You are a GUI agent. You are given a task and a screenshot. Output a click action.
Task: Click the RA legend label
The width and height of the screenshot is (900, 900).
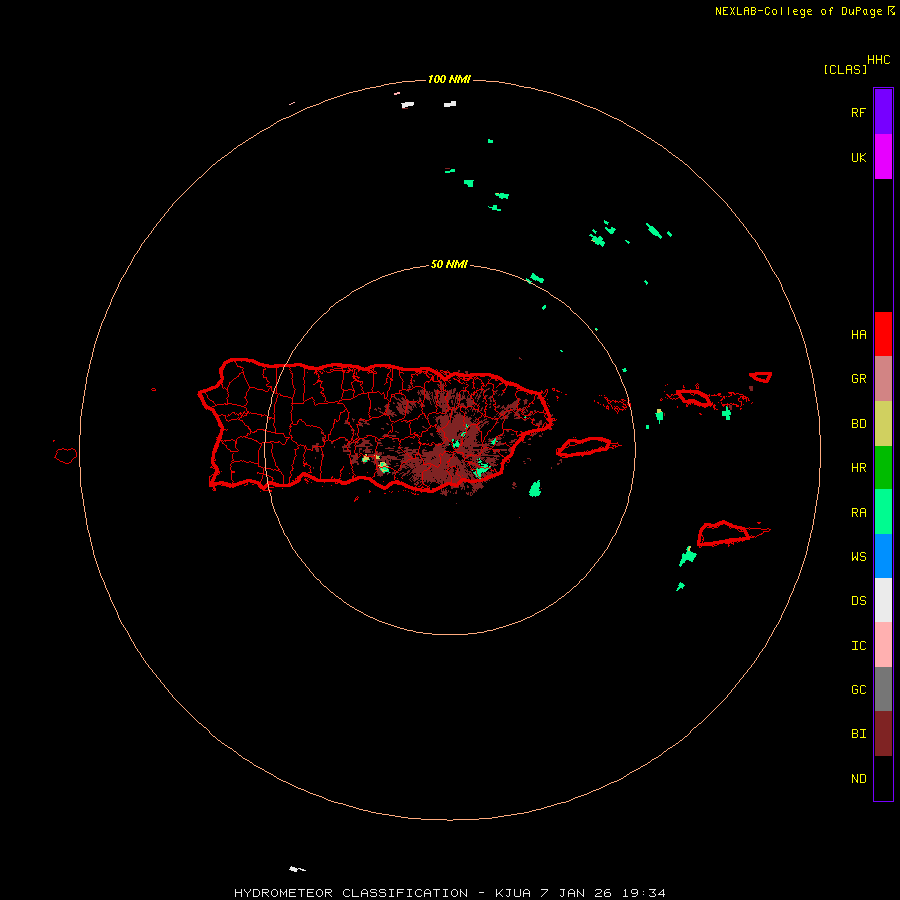858,513
